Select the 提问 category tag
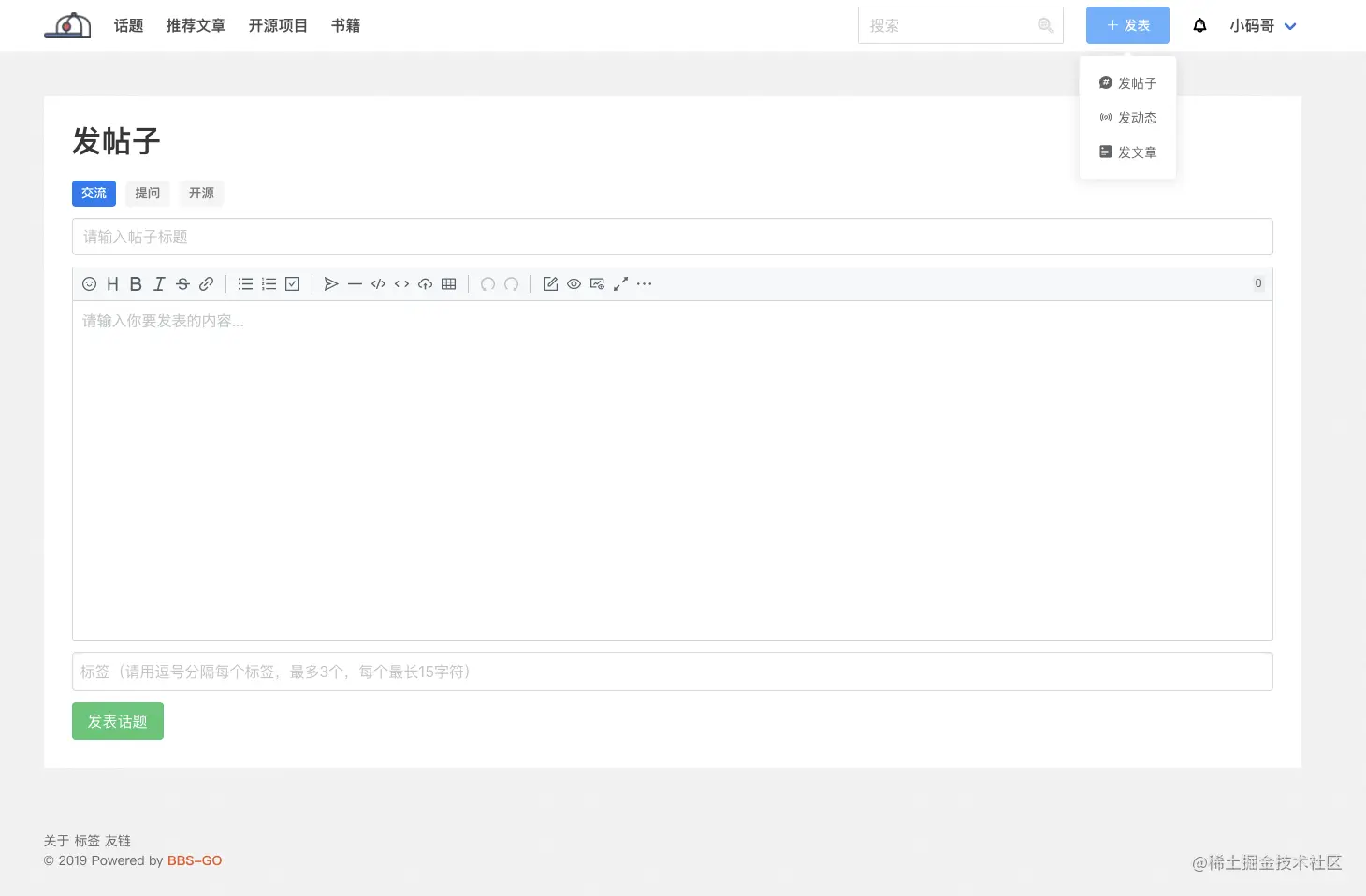This screenshot has height=896, width=1366. [147, 194]
